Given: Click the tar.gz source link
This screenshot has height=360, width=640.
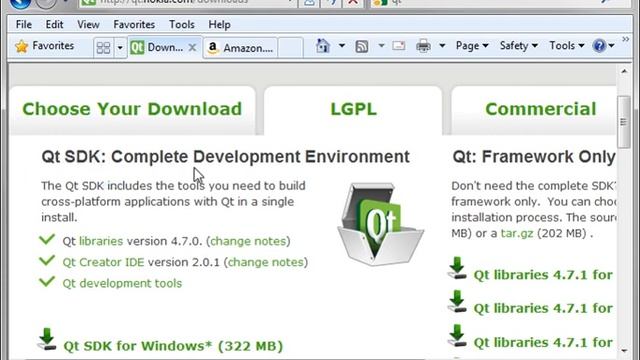Looking at the screenshot, I should tap(517, 233).
